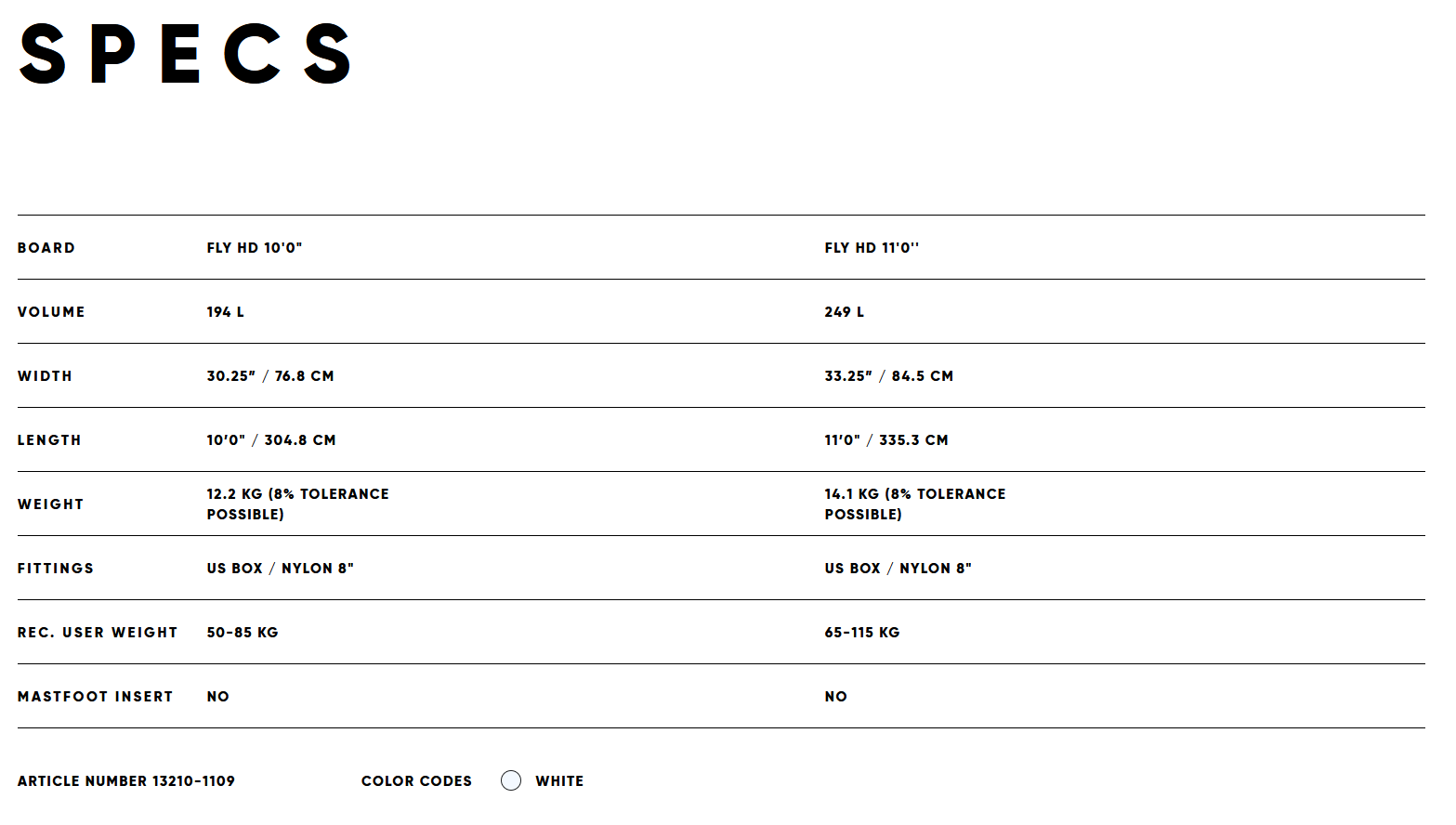1456x825 pixels.
Task: Click the FITTINGS row label
Action: (56, 569)
